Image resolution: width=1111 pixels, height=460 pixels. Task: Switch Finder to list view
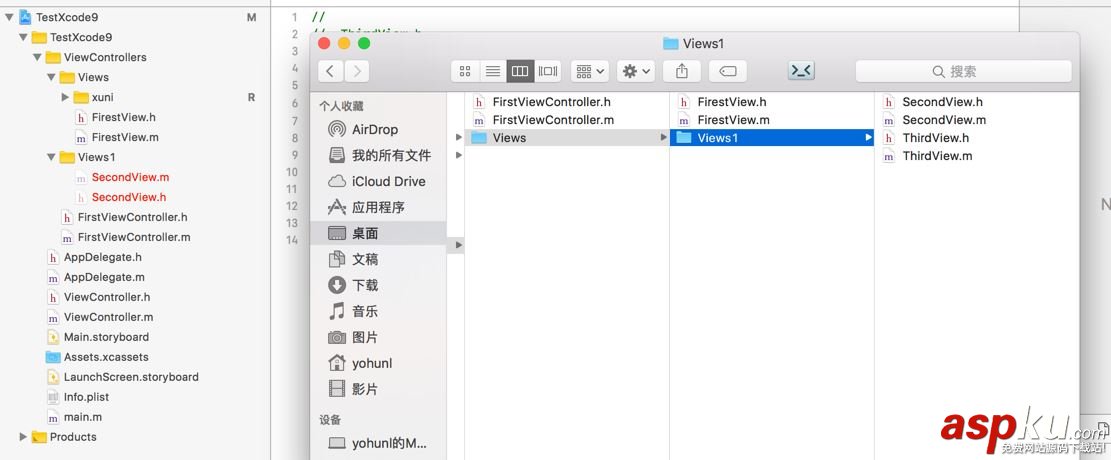point(492,71)
